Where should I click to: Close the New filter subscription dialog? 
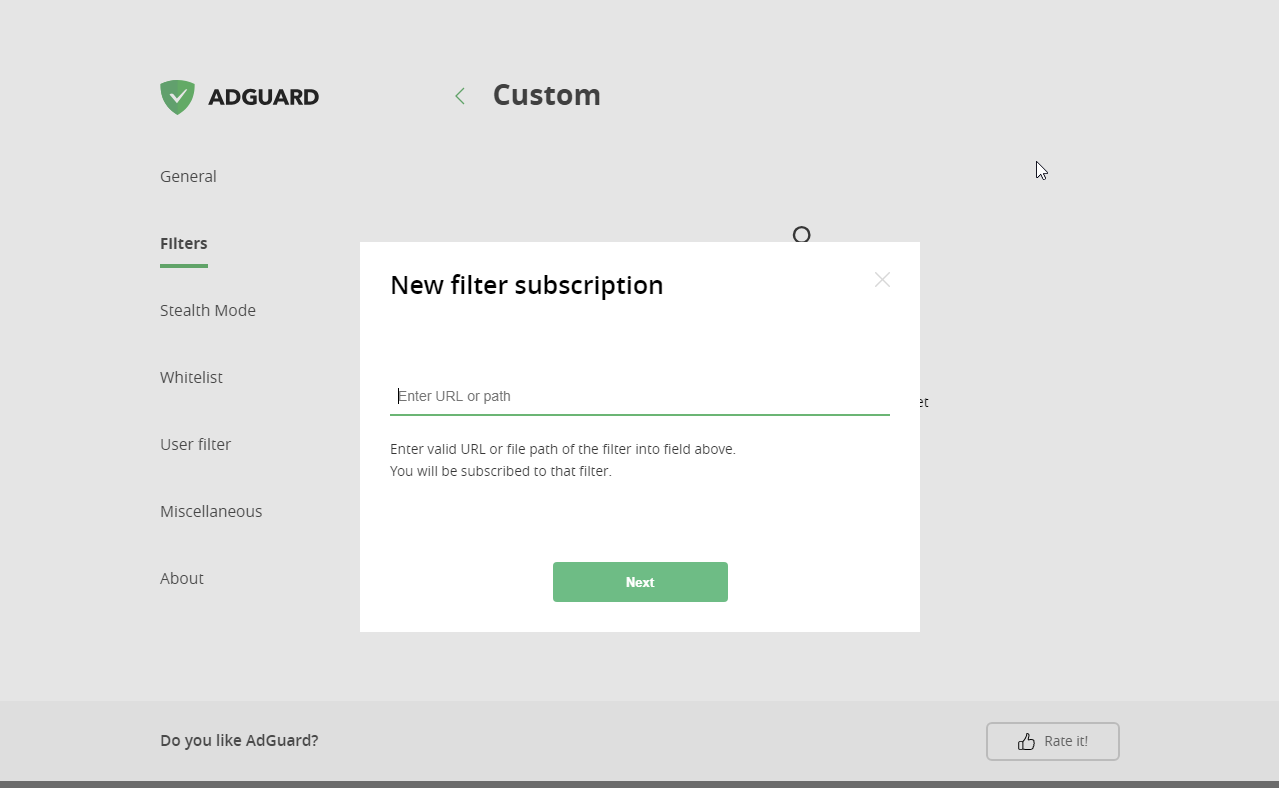tap(882, 280)
